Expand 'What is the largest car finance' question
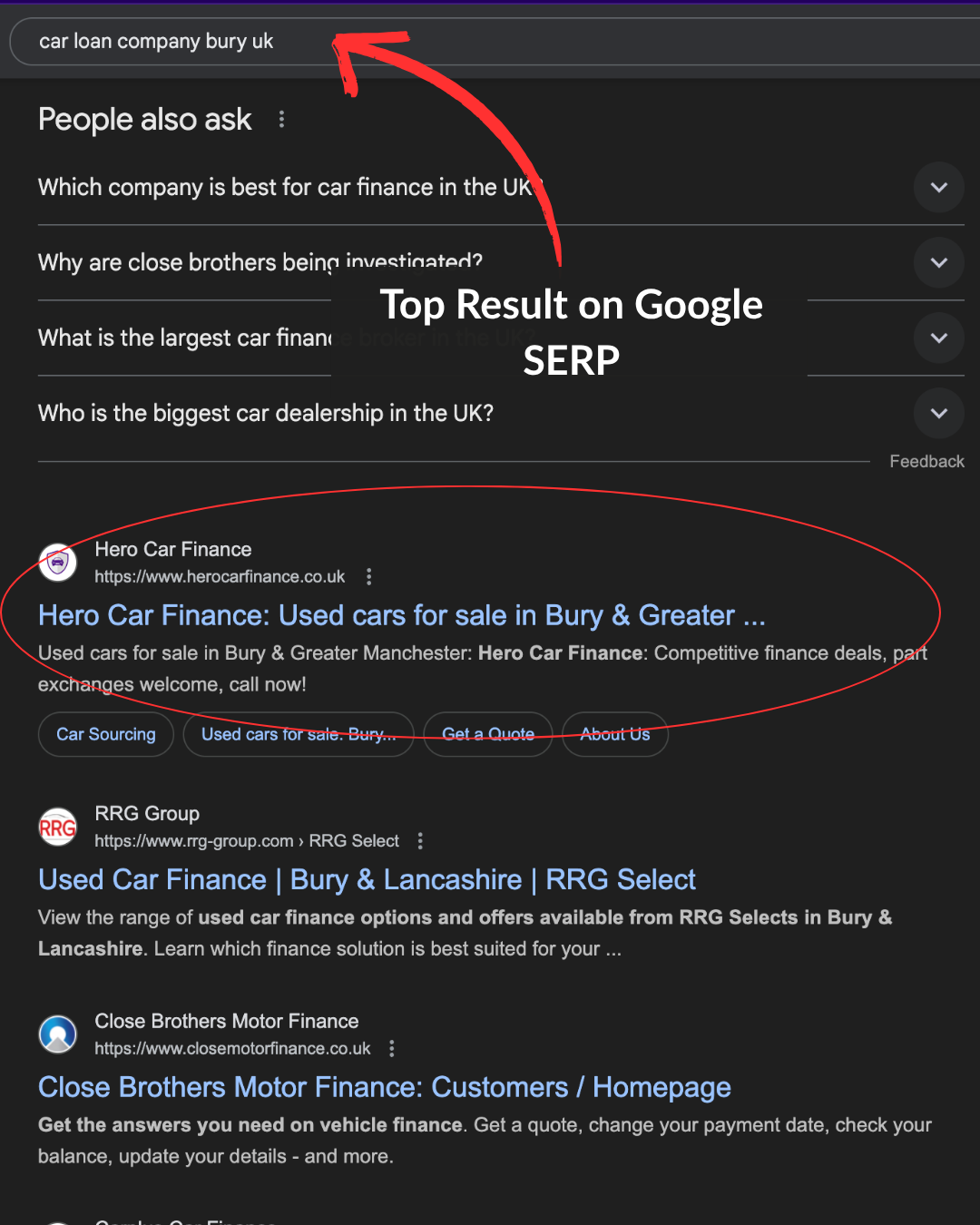This screenshot has height=1225, width=980. pyautogui.click(x=938, y=338)
